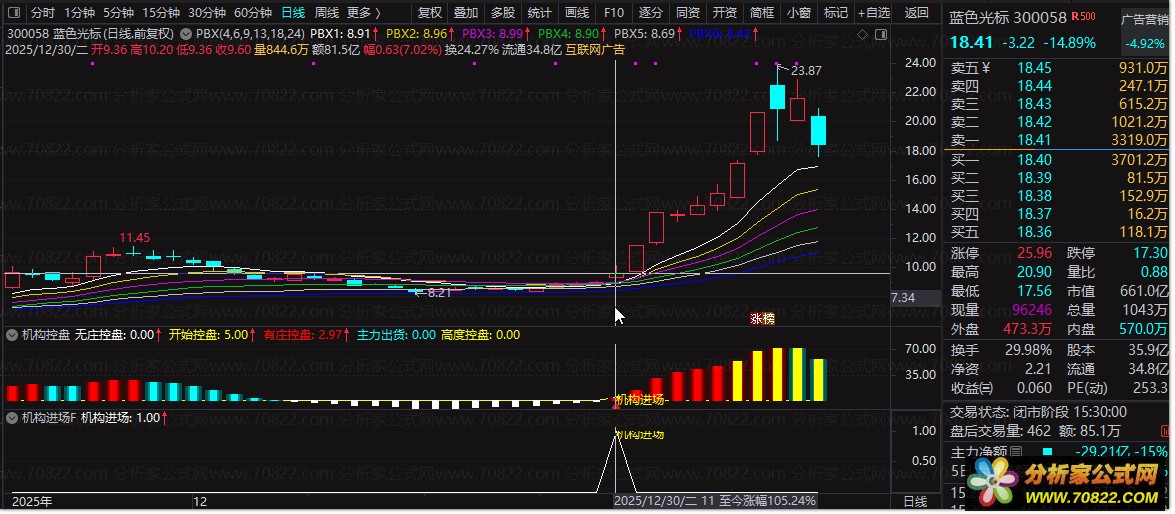This screenshot has width=1175, height=514.
Task: Click the 主力净额 settings icon
Action: pyautogui.click(x=1016, y=451)
